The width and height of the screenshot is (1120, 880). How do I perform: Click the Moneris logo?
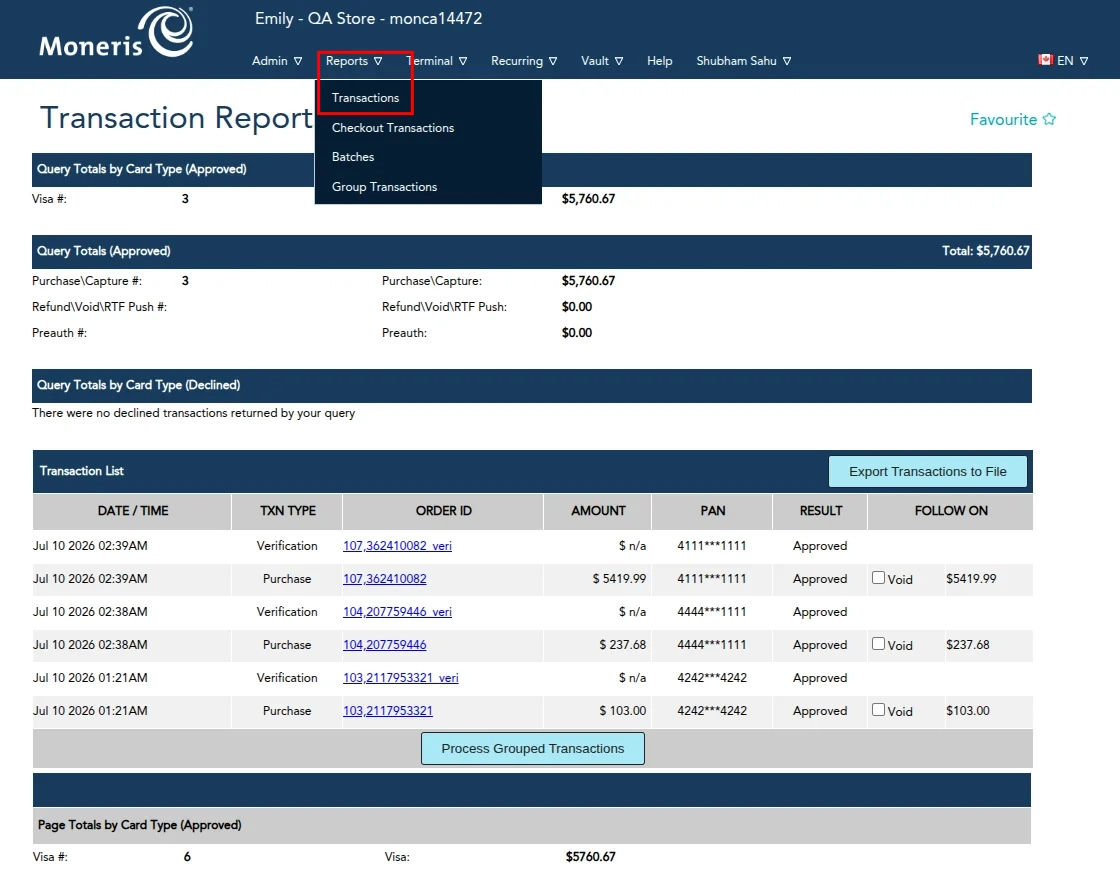(x=116, y=32)
